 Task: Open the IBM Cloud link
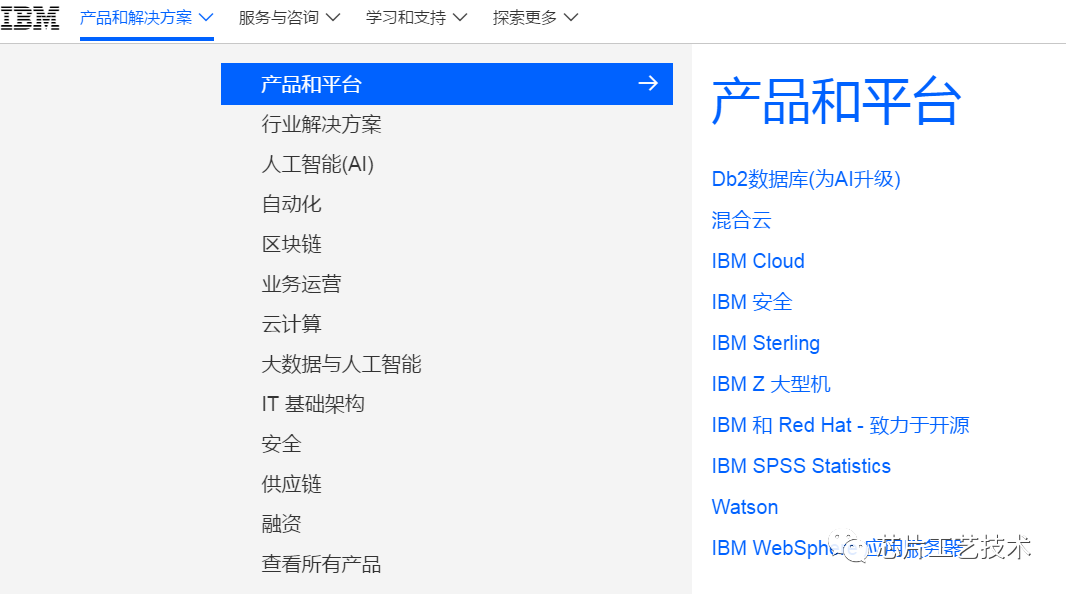click(758, 261)
